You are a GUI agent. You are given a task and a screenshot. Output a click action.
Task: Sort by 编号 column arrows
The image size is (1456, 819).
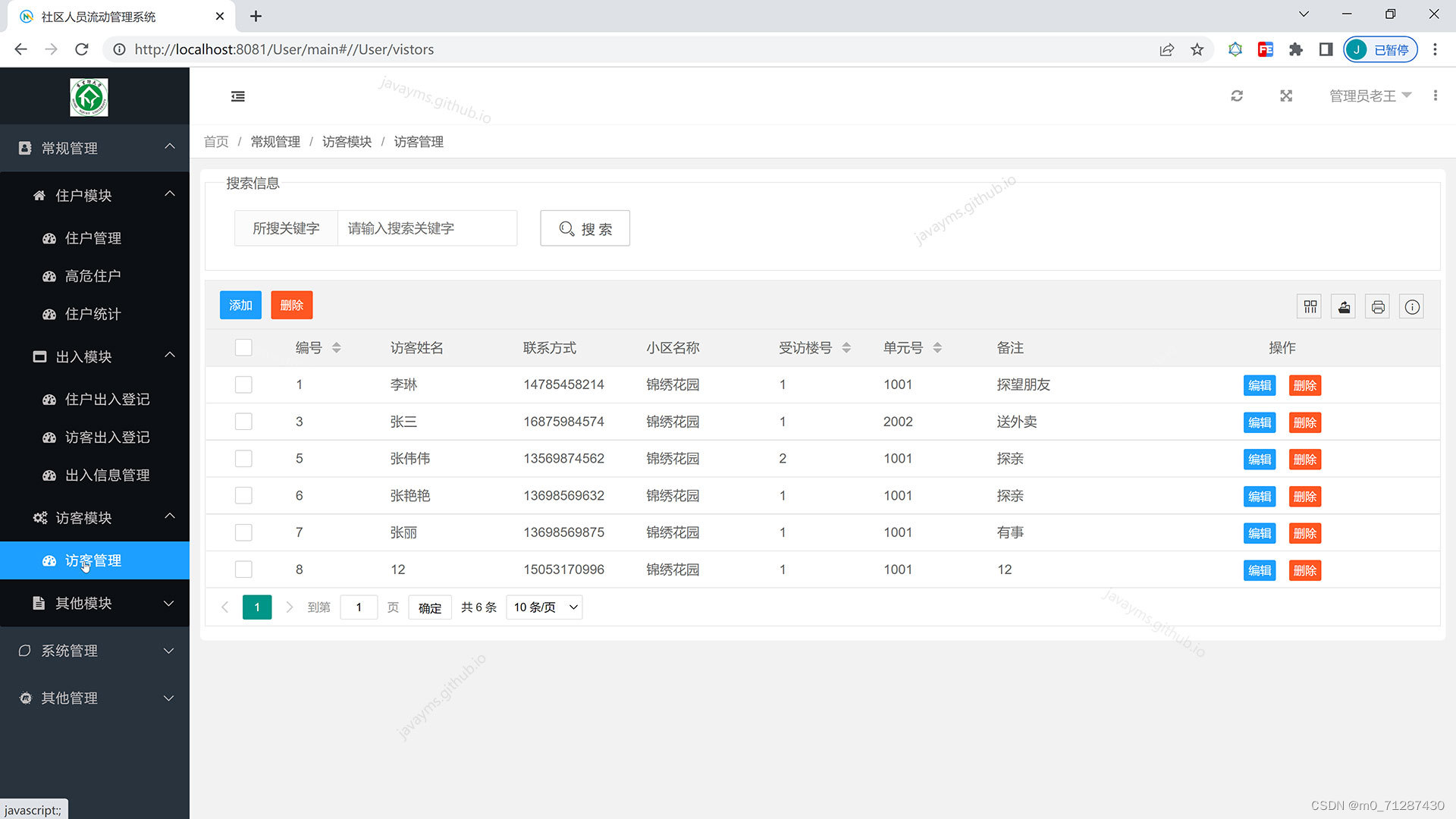[x=336, y=348]
